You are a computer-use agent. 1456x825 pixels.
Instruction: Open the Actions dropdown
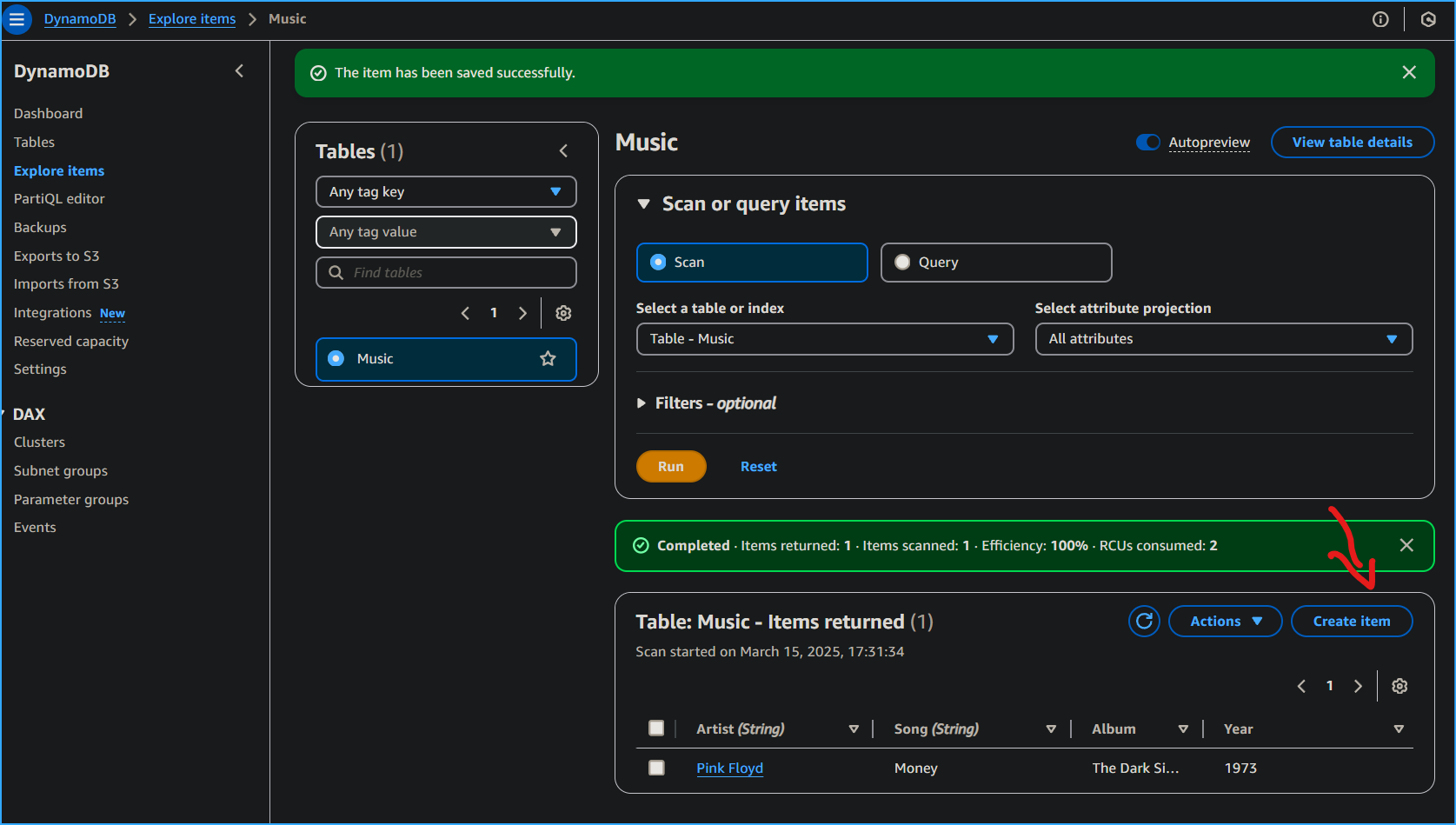click(1225, 621)
